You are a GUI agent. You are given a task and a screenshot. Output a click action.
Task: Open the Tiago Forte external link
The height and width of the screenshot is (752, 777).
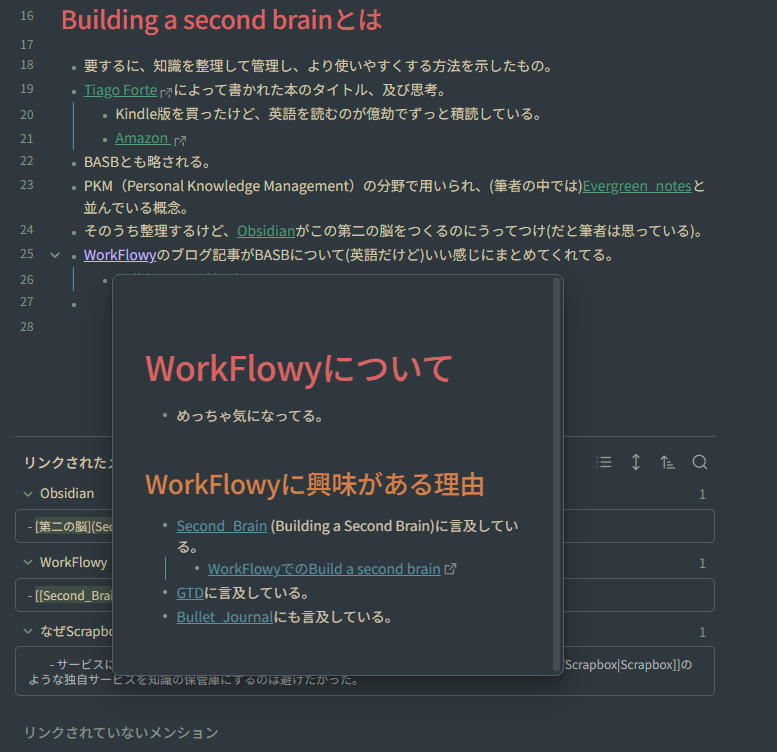click(x=120, y=90)
